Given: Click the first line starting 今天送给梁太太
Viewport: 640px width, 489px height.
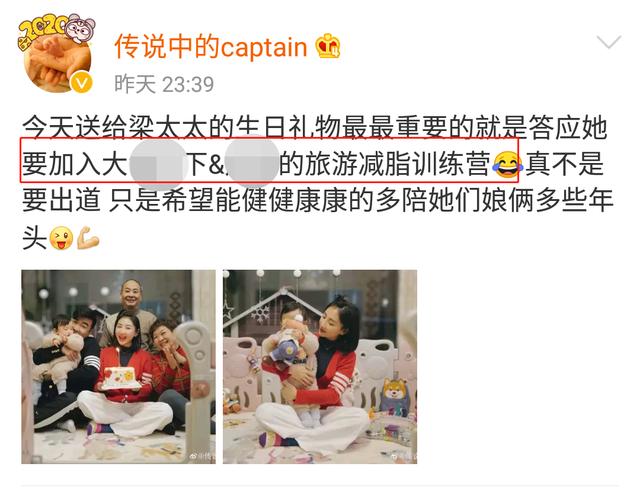Looking at the screenshot, I should click(315, 128).
